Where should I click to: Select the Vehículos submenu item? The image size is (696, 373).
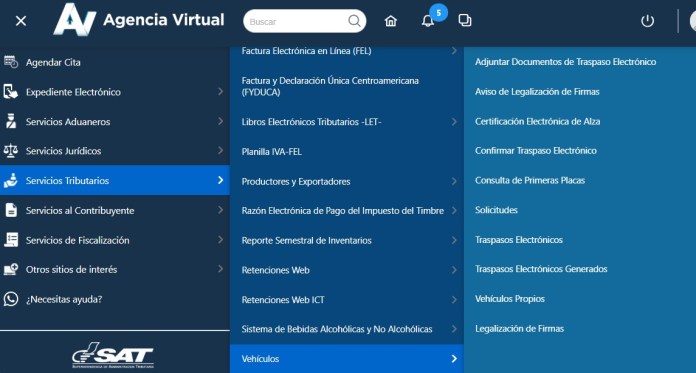point(347,358)
